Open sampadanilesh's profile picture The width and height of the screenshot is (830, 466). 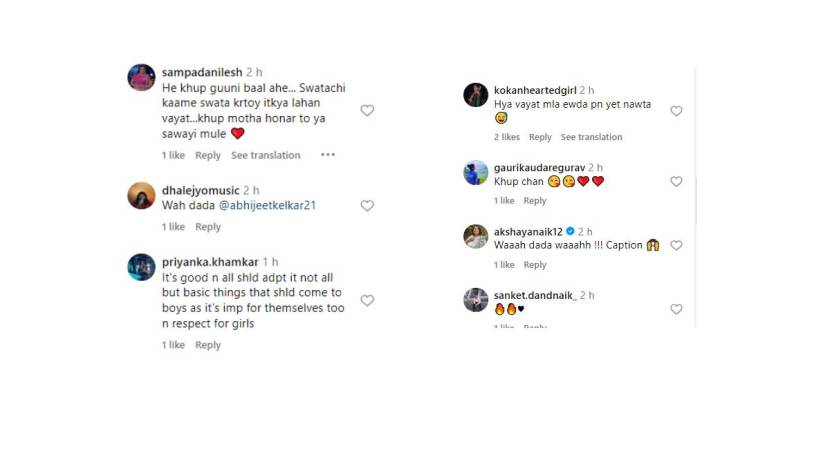tap(141, 78)
